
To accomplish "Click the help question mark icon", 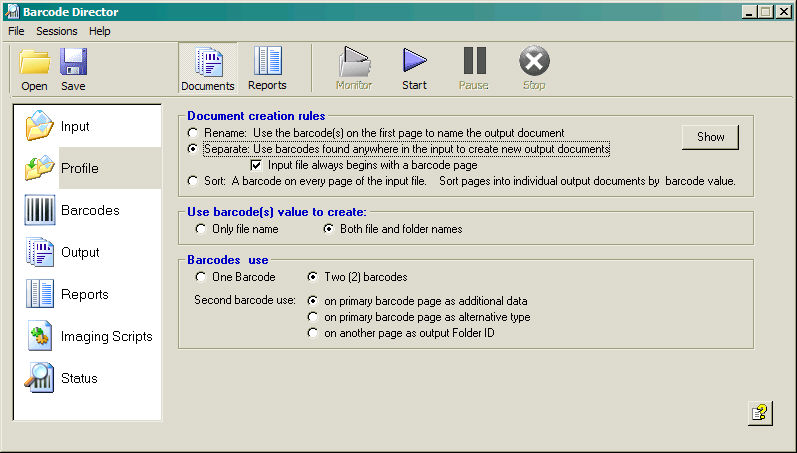I will (760, 413).
